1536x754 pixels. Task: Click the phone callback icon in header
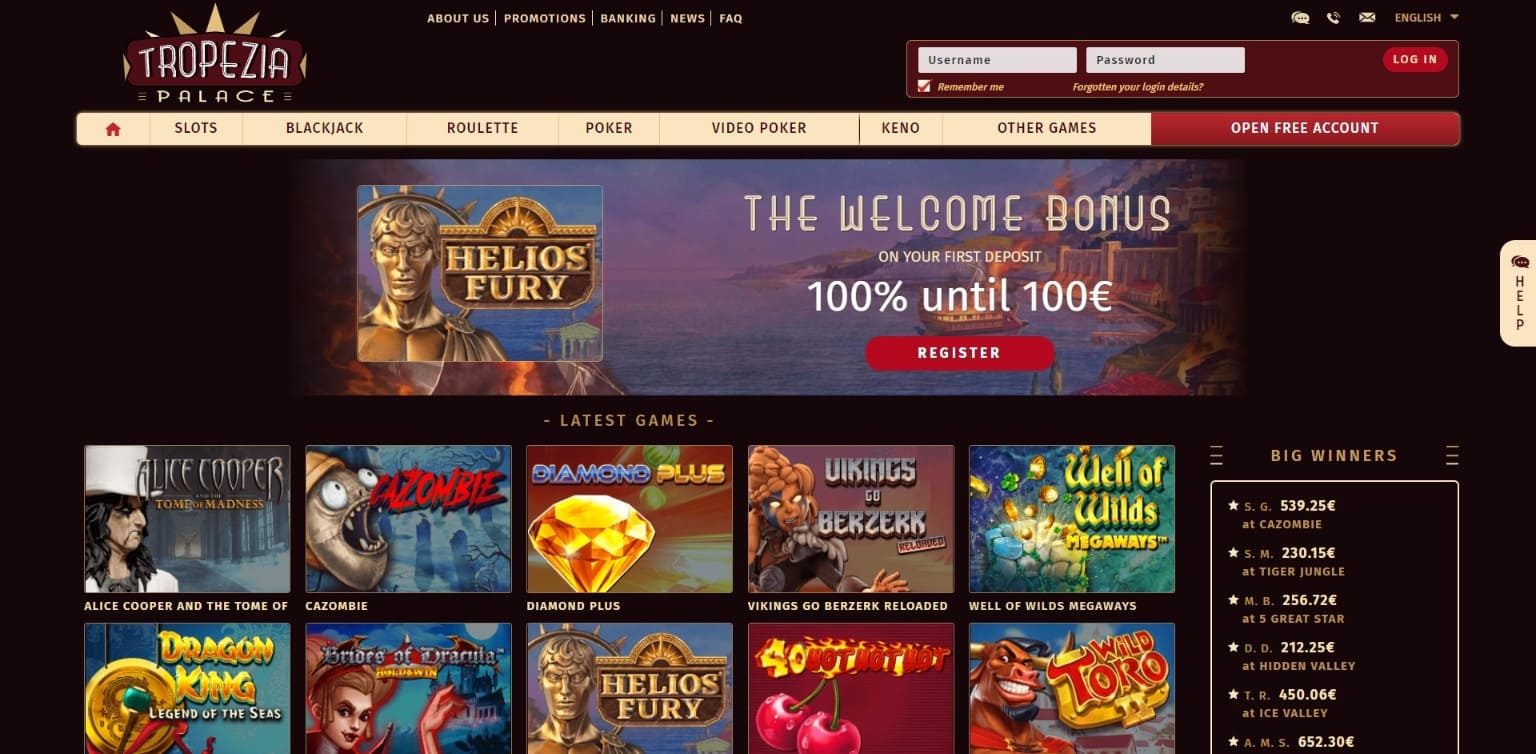1333,18
